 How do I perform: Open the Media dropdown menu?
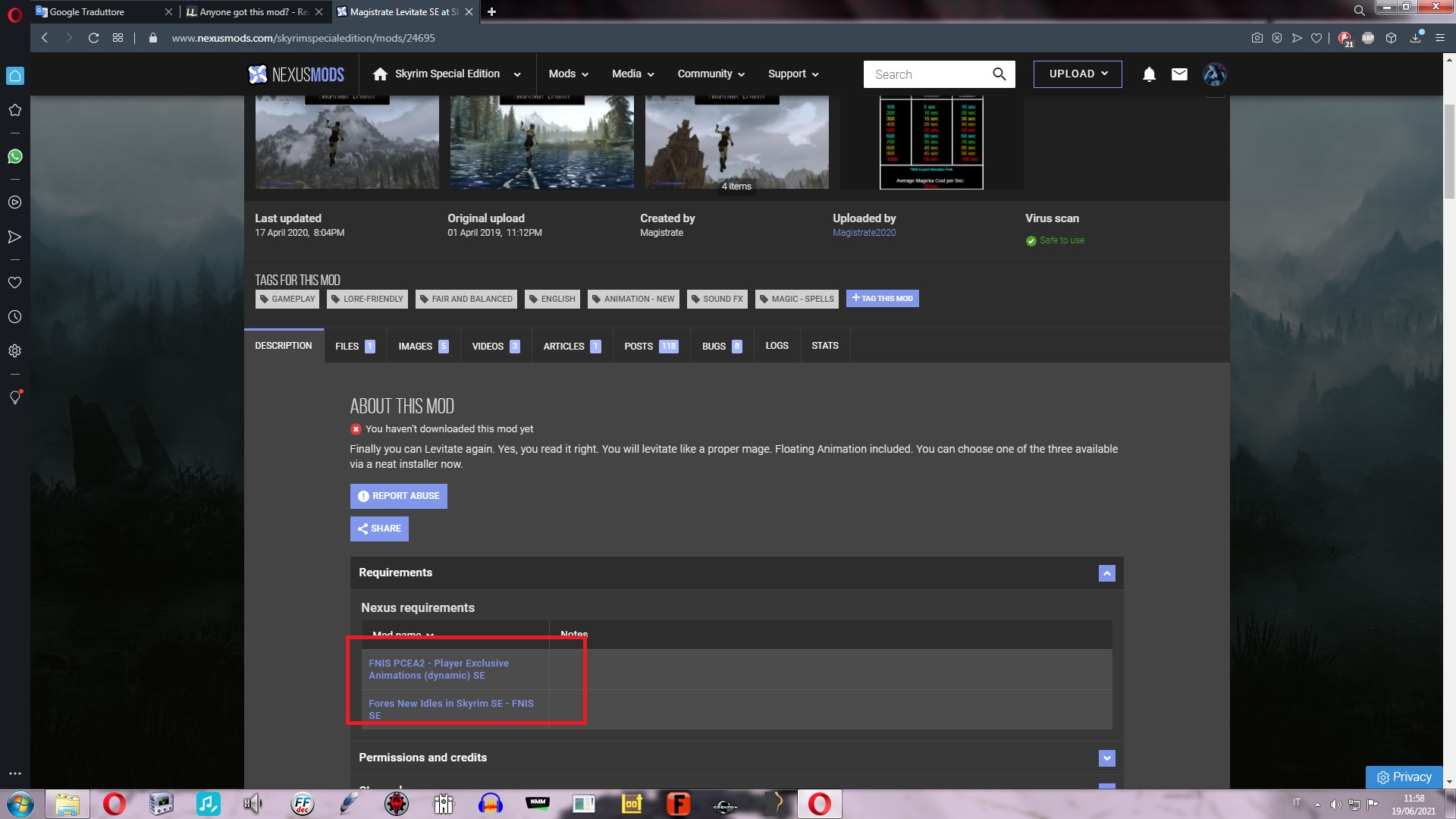click(x=632, y=74)
